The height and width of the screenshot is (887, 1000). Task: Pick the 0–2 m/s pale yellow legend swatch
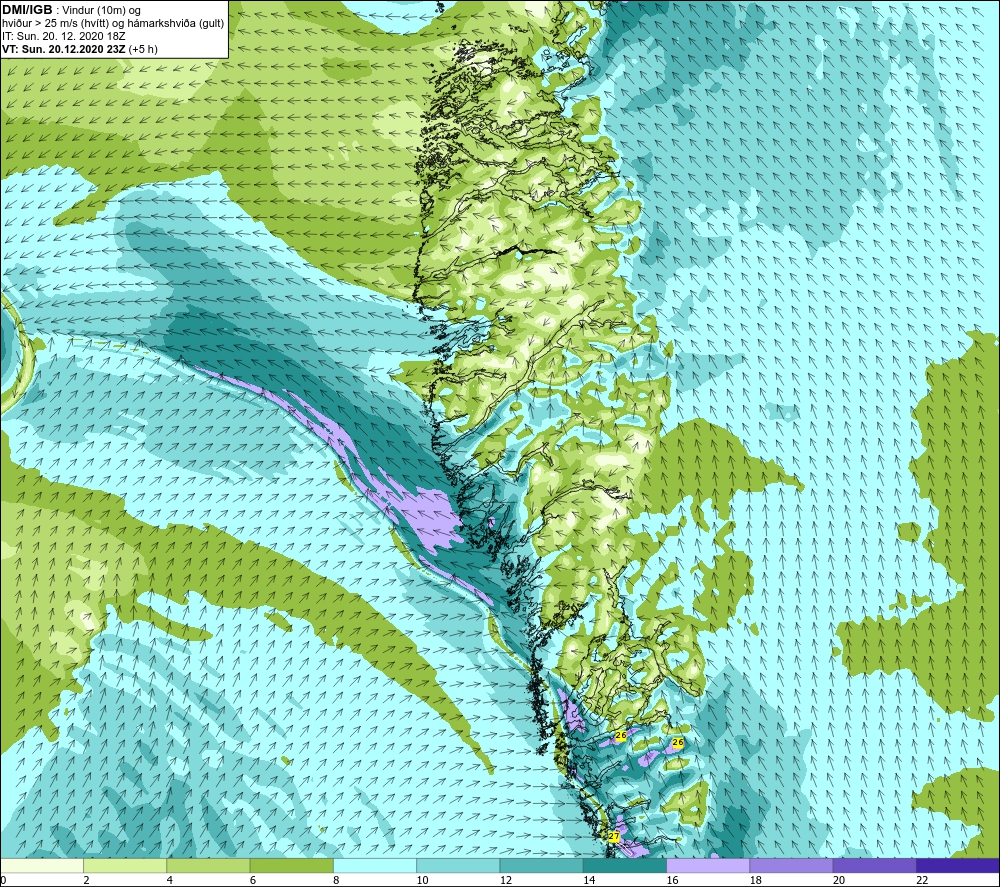(x=41, y=865)
